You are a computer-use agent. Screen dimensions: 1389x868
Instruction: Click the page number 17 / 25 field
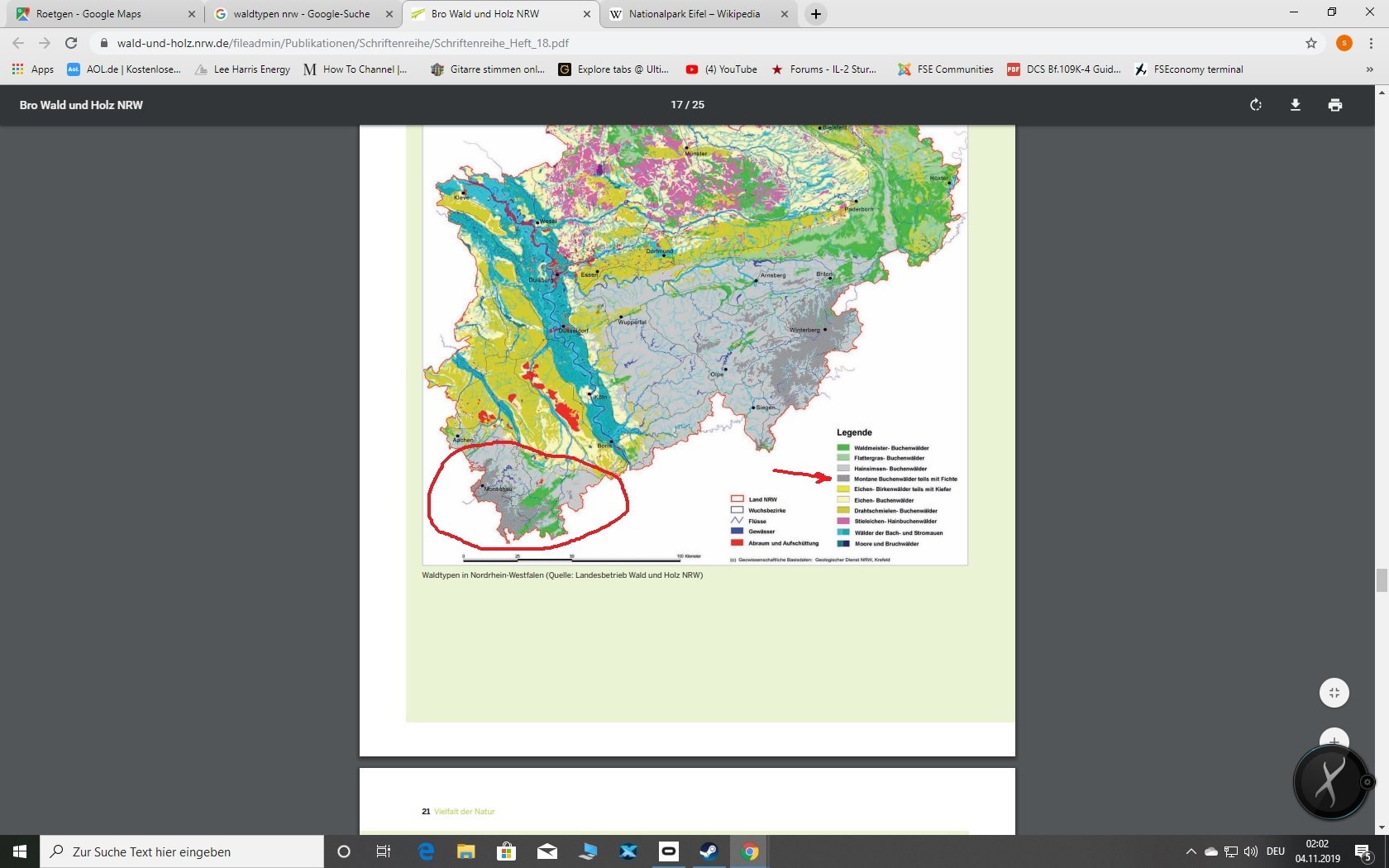tap(688, 105)
